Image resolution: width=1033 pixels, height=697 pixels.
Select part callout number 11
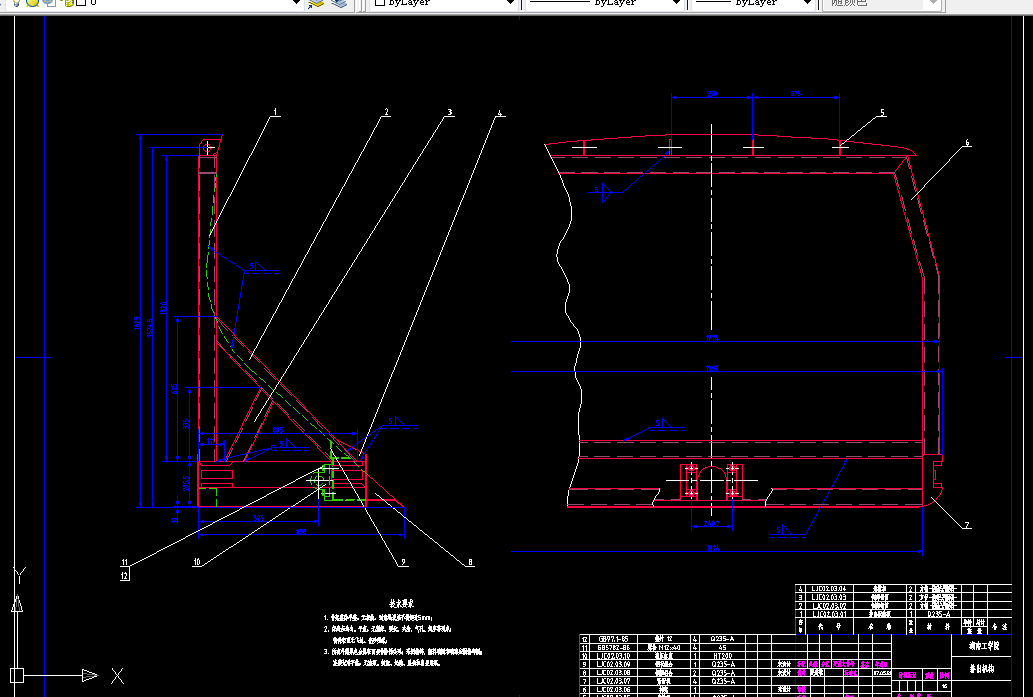click(125, 563)
